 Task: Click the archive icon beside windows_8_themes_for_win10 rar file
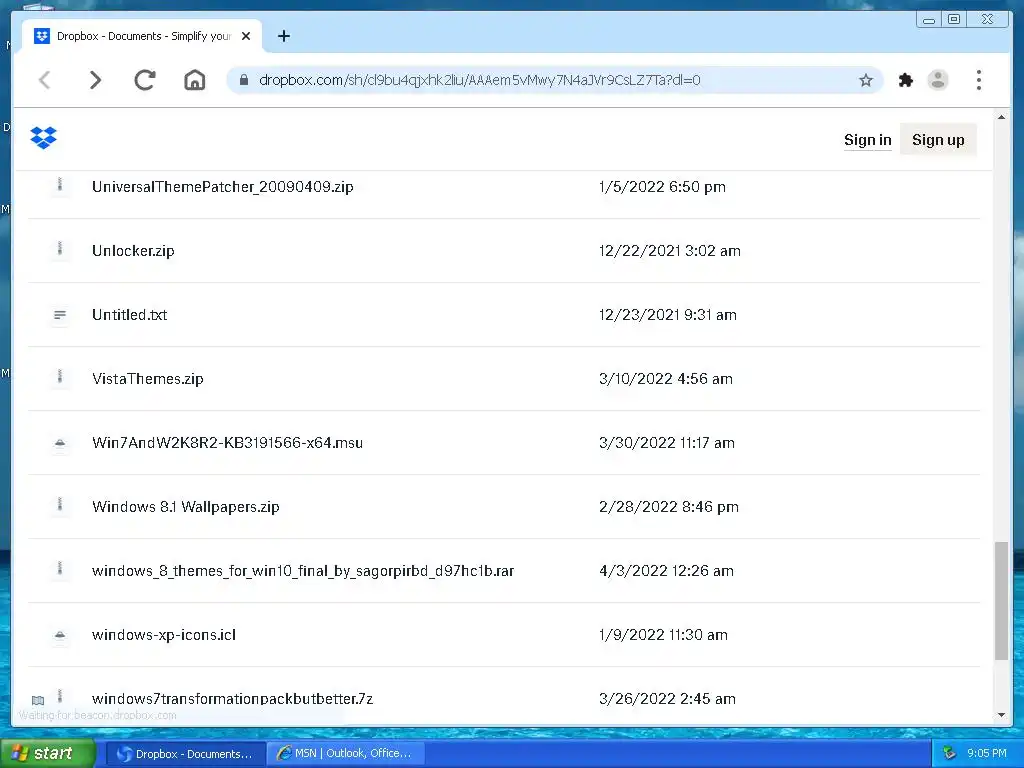coord(60,569)
